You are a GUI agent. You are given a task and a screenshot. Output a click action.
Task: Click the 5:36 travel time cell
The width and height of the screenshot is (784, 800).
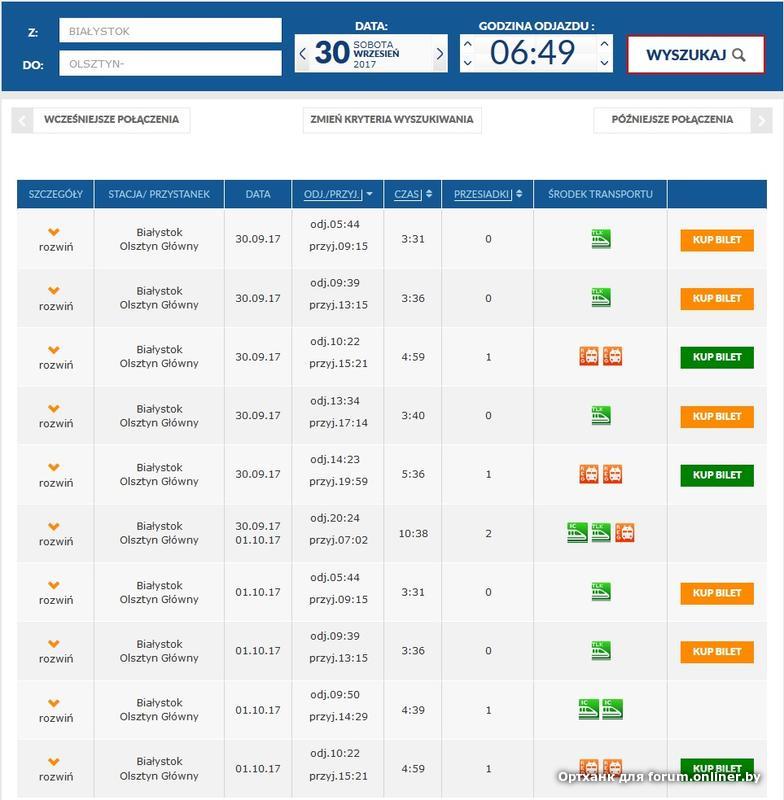click(x=413, y=474)
